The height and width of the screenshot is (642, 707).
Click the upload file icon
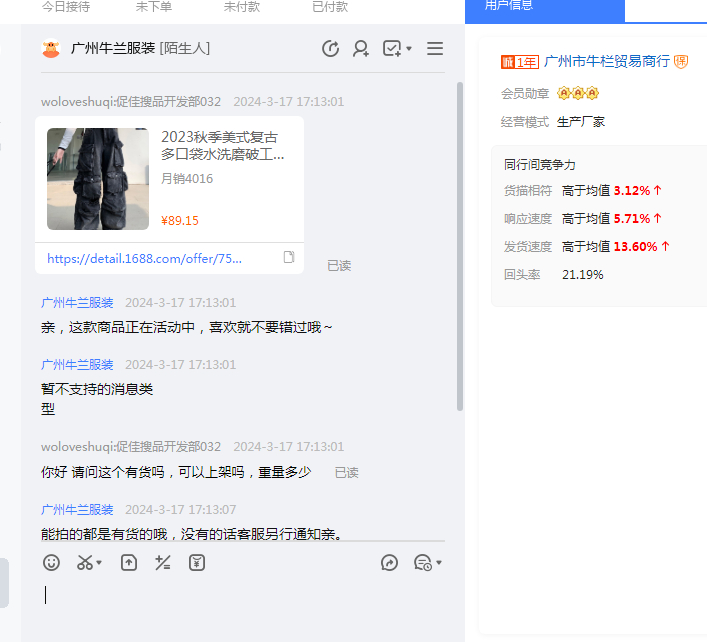pyautogui.click(x=129, y=563)
